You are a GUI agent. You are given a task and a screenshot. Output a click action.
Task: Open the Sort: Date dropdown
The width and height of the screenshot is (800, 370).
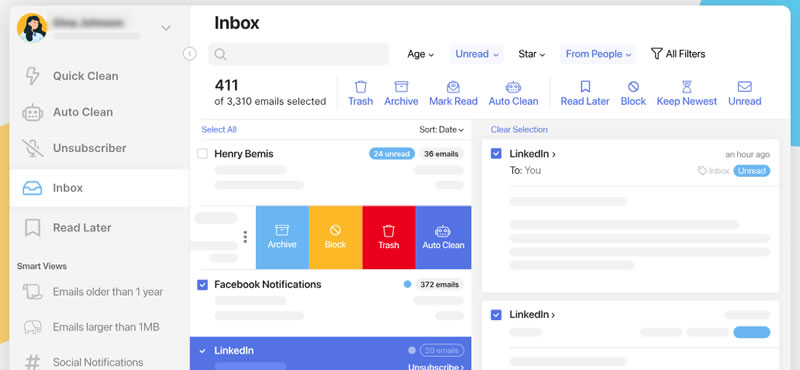pos(442,130)
